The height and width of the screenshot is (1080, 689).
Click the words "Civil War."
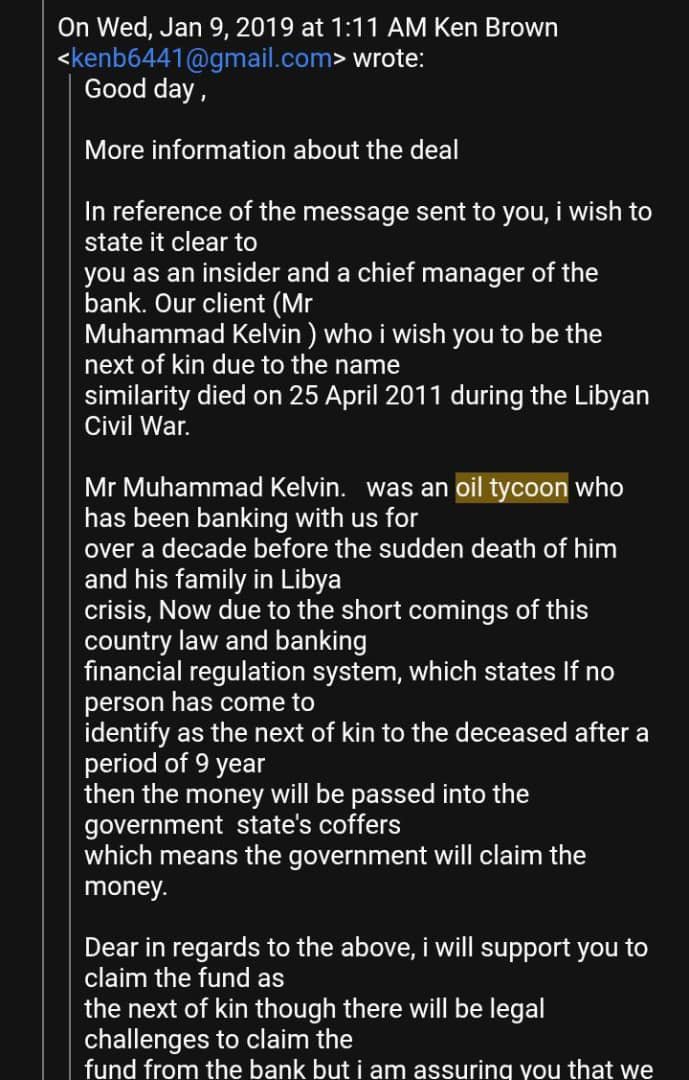tap(136, 426)
